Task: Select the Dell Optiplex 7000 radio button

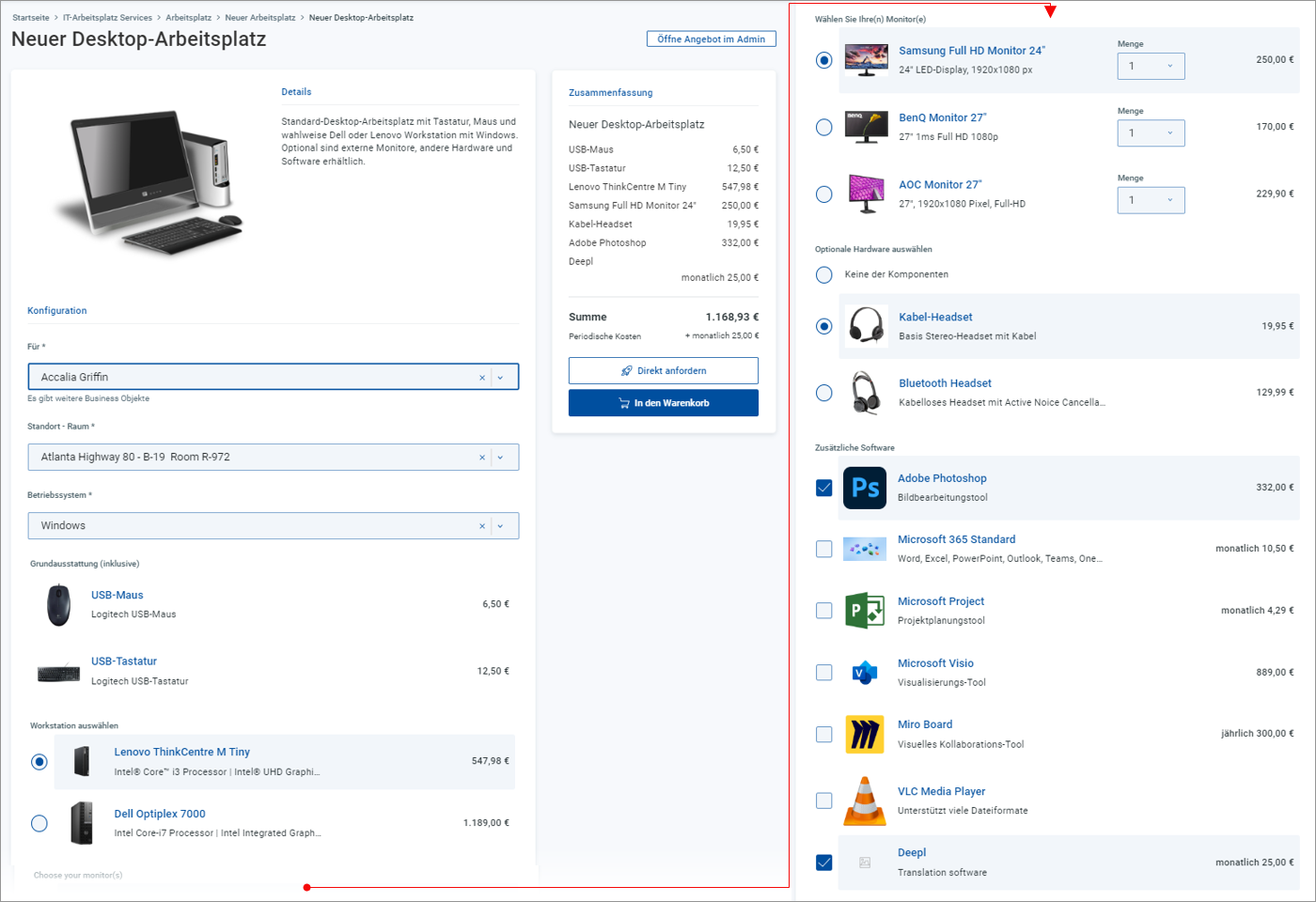Action: pyautogui.click(x=39, y=823)
